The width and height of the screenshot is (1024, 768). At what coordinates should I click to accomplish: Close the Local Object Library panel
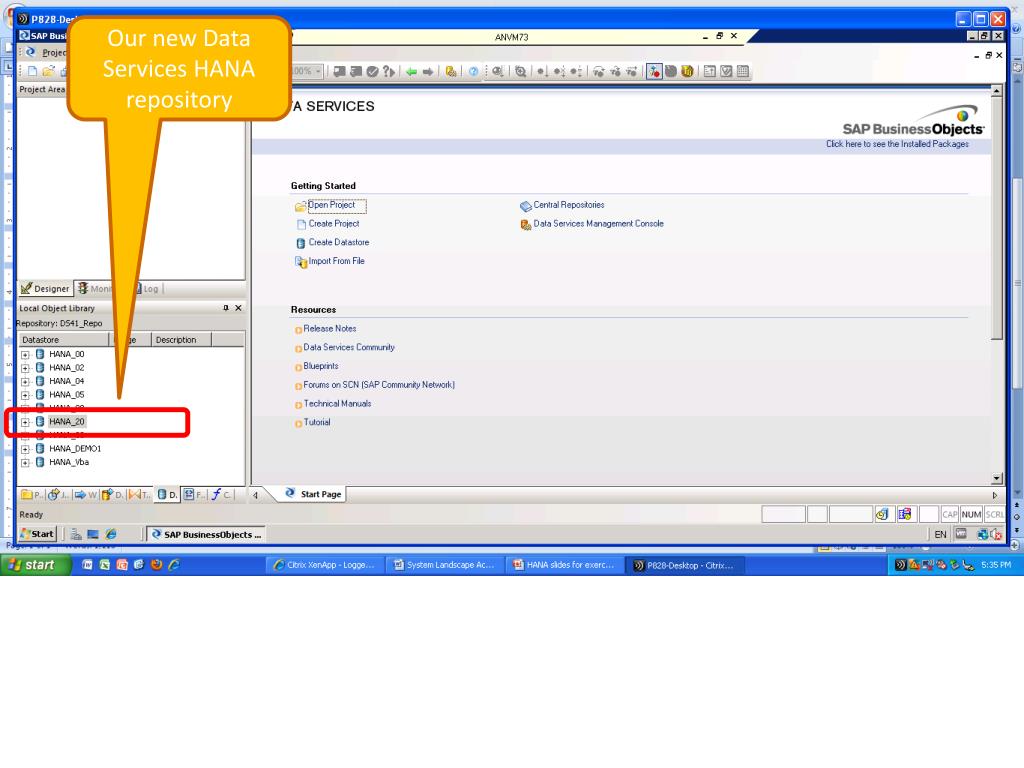tap(238, 308)
